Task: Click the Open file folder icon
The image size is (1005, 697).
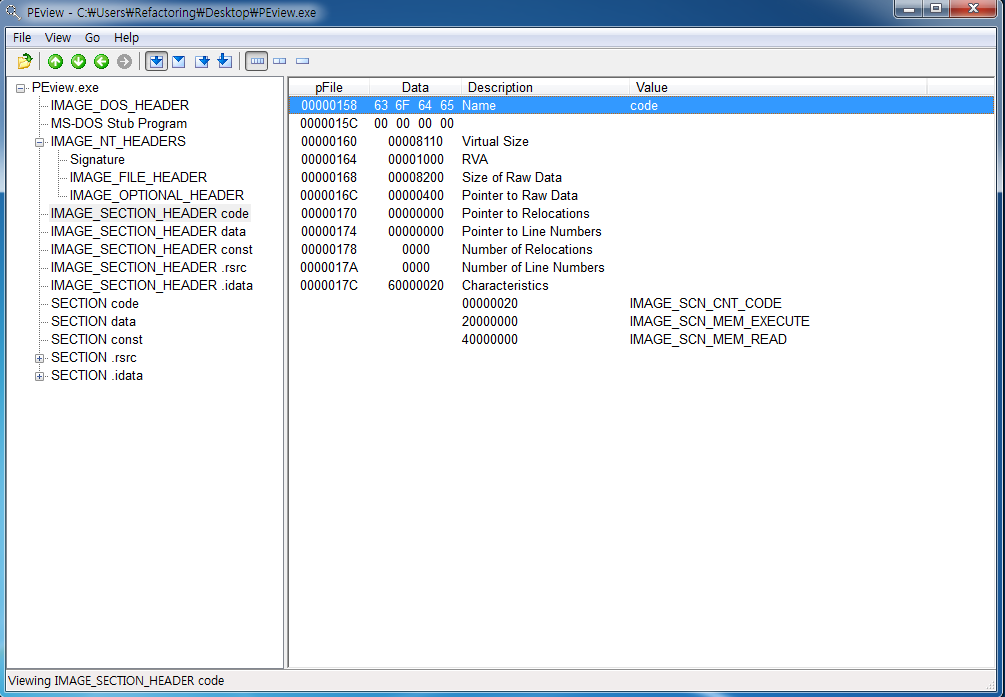Action: coord(24,62)
